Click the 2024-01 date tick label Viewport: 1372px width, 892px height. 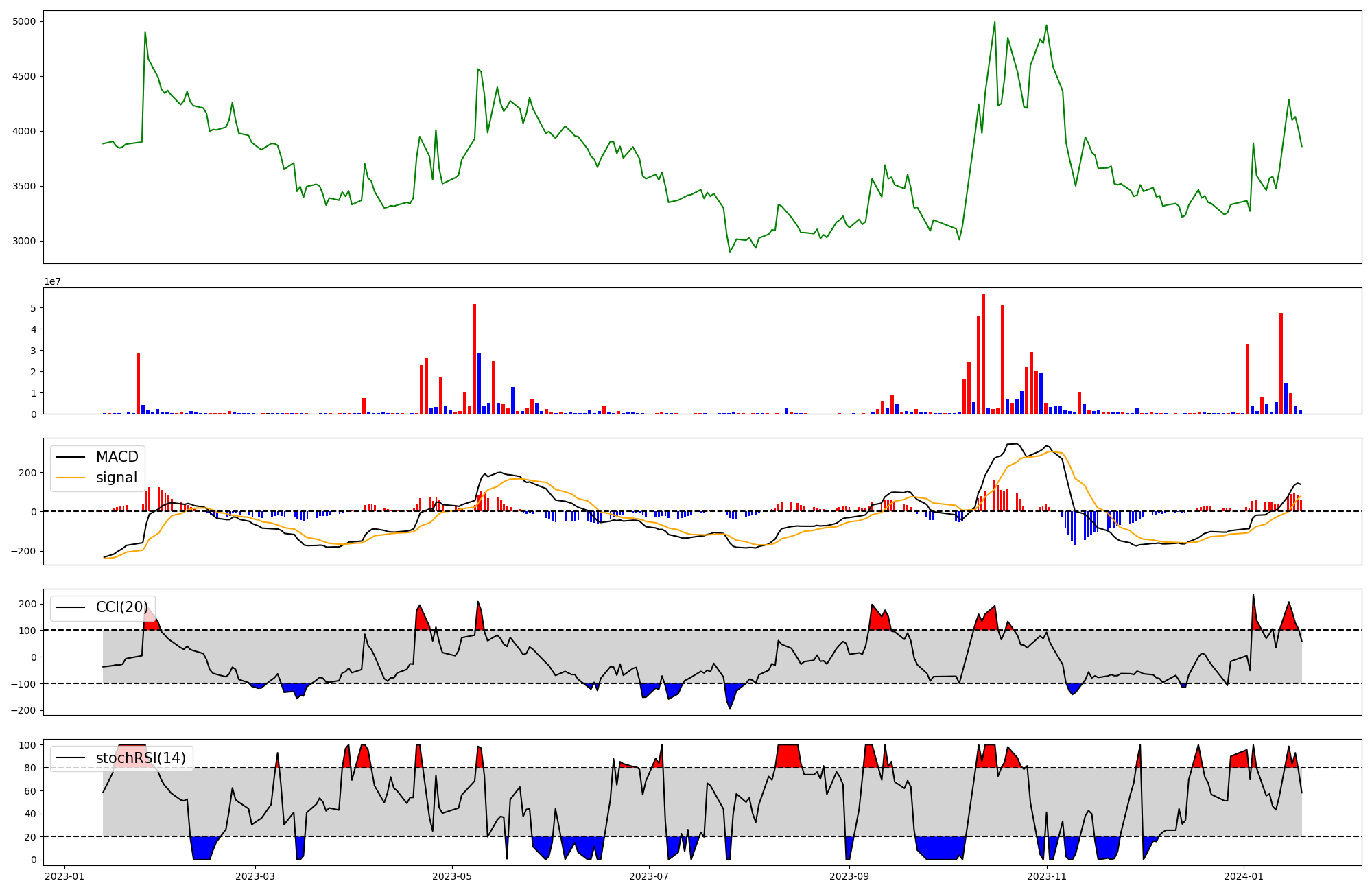pos(1244,876)
